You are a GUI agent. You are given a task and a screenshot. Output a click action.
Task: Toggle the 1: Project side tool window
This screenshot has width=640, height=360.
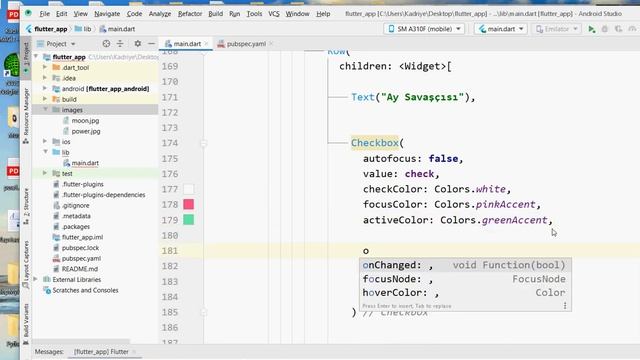tap(26, 57)
